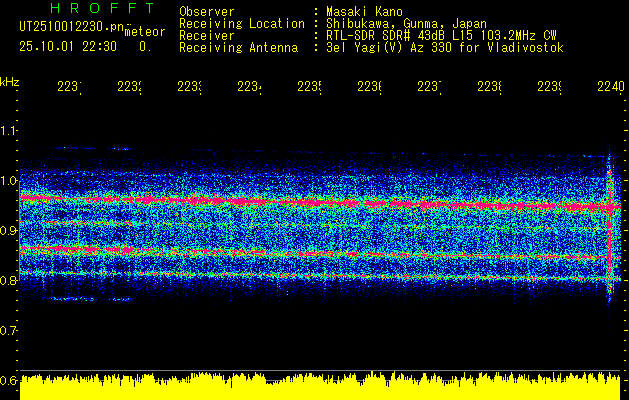Screen dimensions: 629x400
Task: Click the 0.7 kHz axis label
Action: coord(9,330)
